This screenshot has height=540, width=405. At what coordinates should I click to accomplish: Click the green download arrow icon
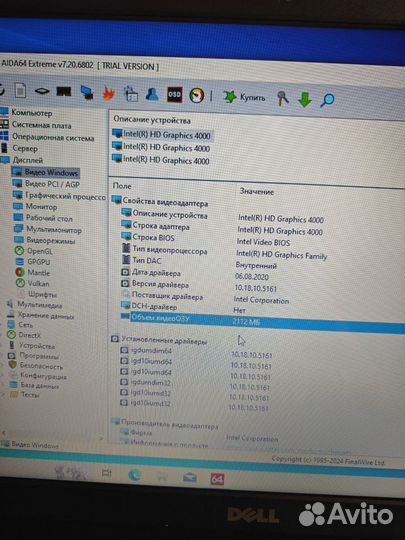(305, 100)
